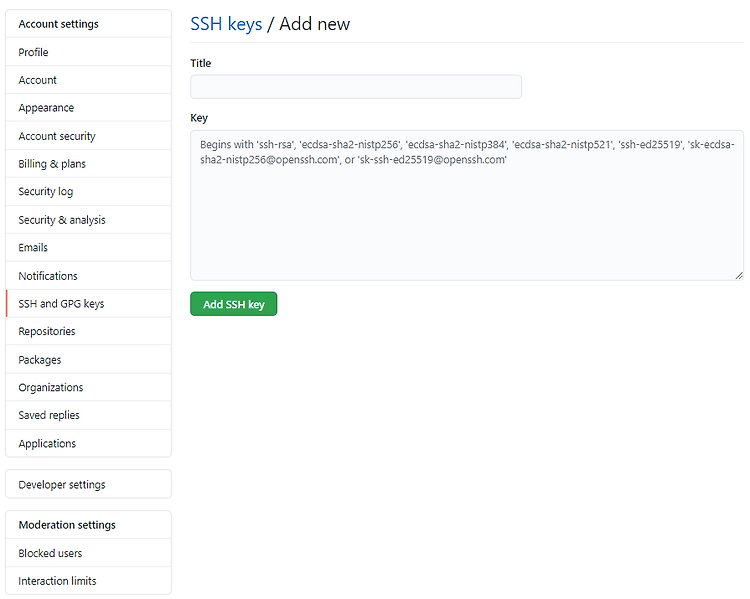This screenshot has width=750, height=599.
Task: View the Security log
Action: (x=88, y=191)
